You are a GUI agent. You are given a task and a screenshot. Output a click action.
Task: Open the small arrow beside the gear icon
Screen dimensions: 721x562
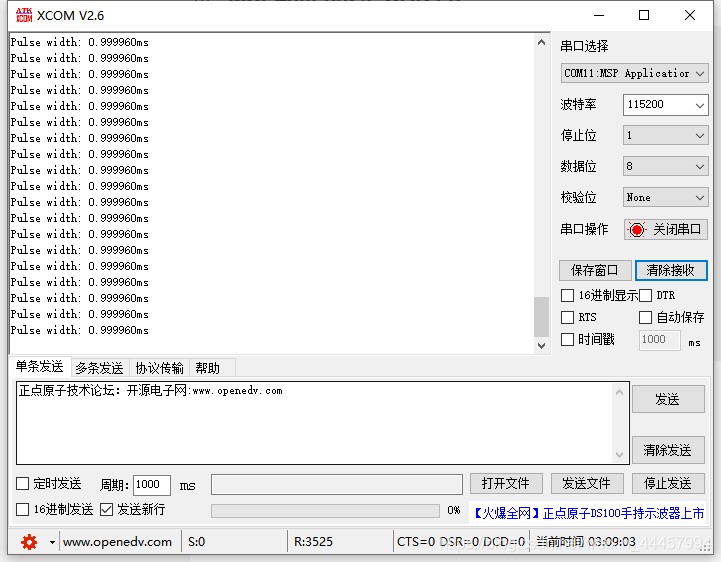pyautogui.click(x=52, y=543)
